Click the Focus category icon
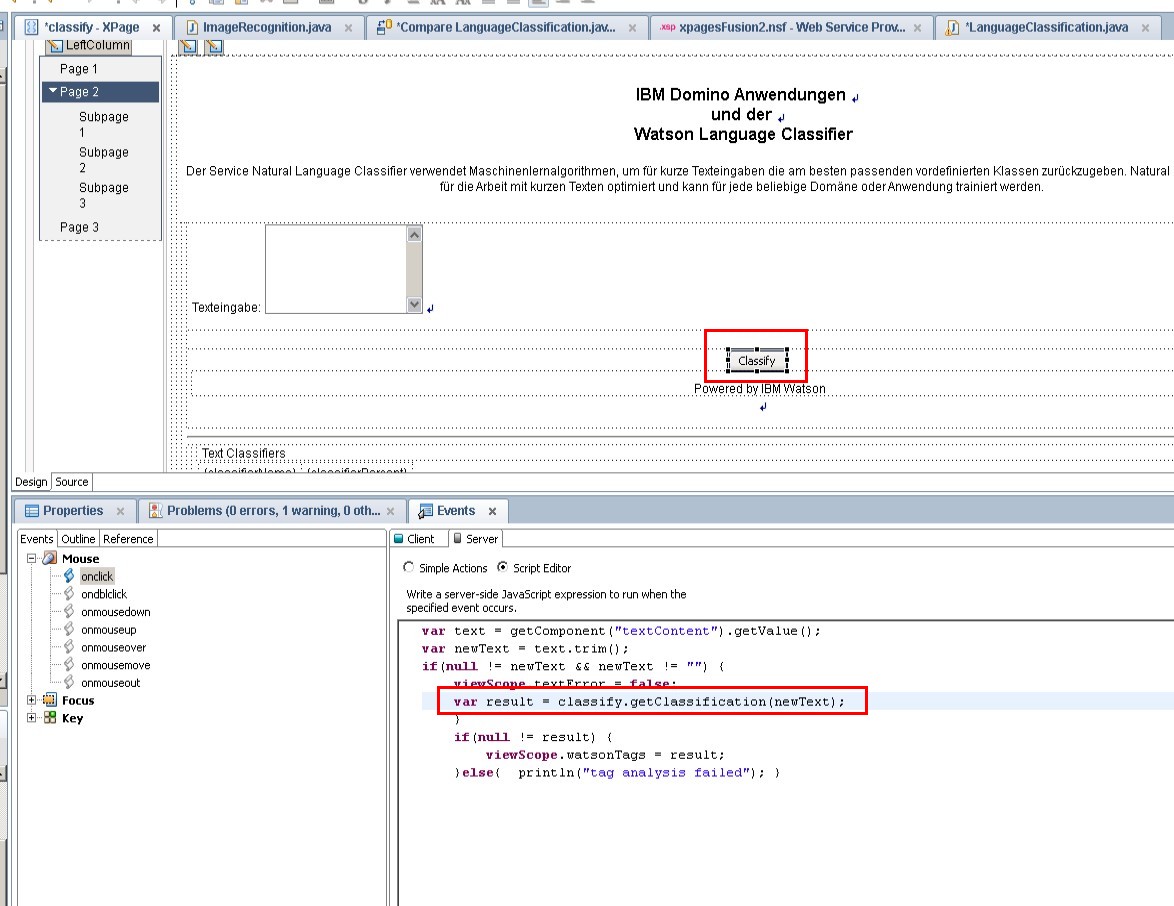The image size is (1174, 906). [50, 700]
